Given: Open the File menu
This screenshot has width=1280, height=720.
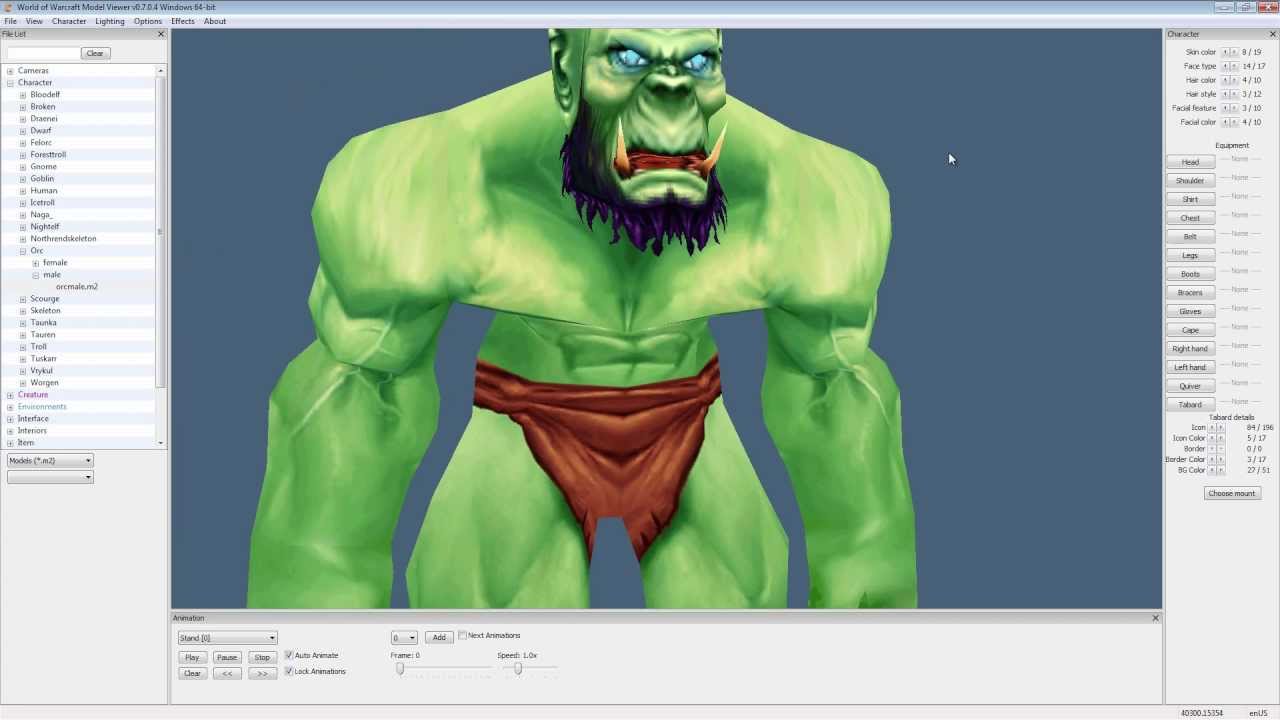Looking at the screenshot, I should pyautogui.click(x=10, y=21).
